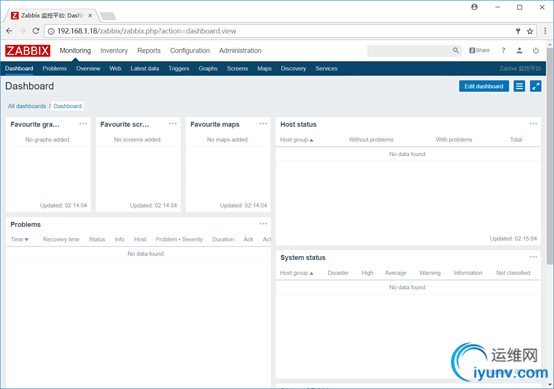The height and width of the screenshot is (389, 554).
Task: Click the logout power icon
Action: (x=536, y=51)
